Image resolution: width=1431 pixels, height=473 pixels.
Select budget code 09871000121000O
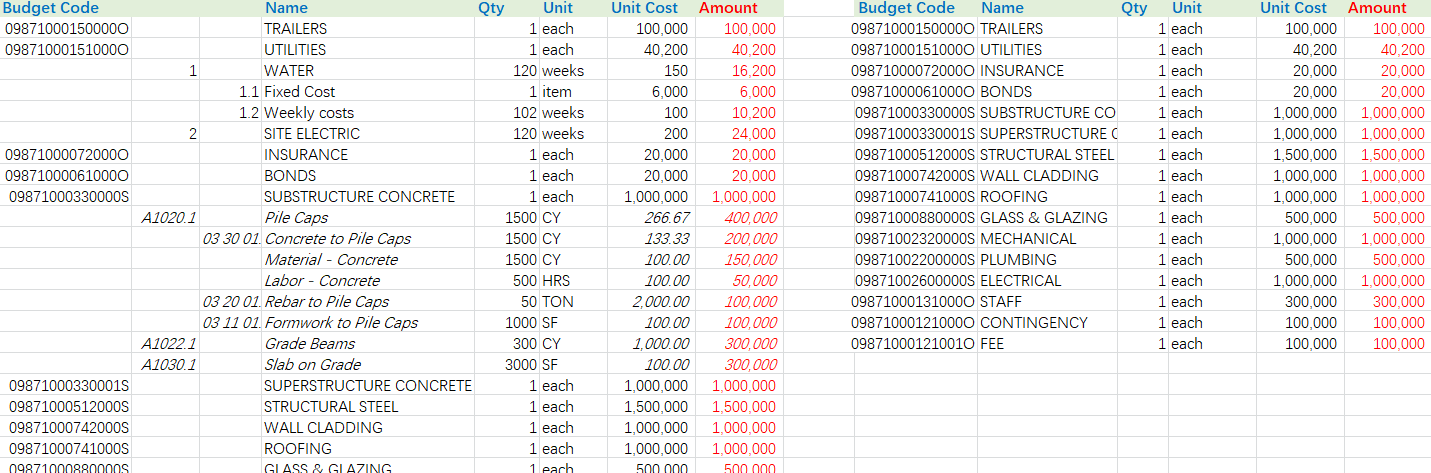tap(913, 323)
